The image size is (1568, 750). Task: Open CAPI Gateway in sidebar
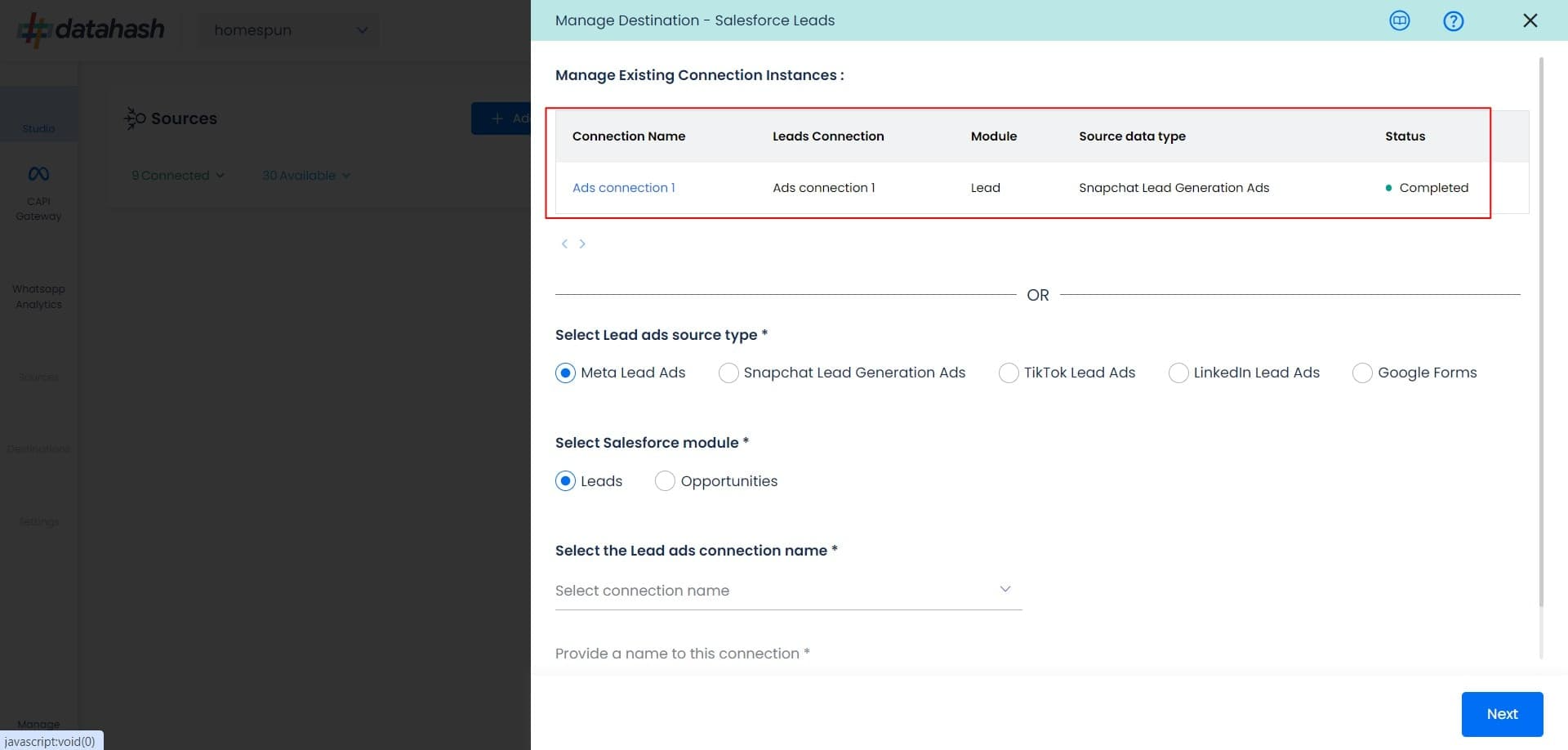(38, 194)
